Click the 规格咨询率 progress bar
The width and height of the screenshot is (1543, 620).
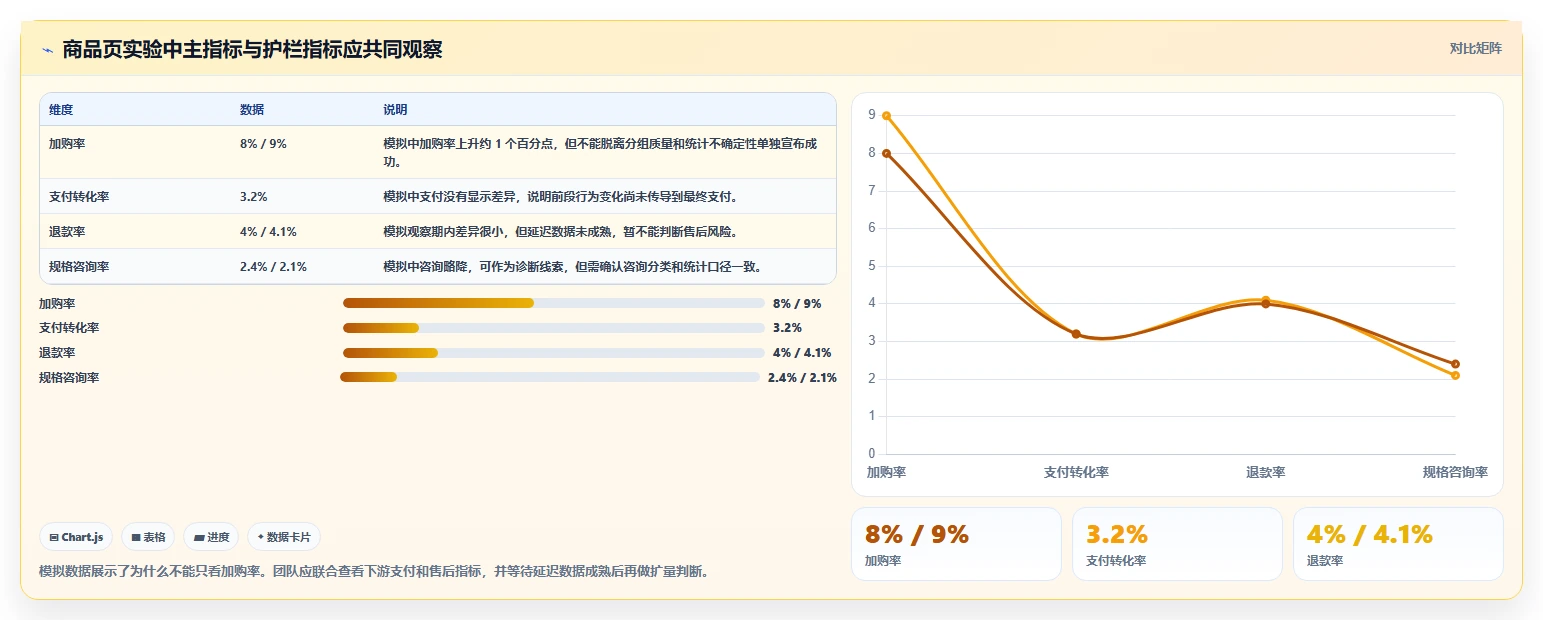tap(550, 377)
